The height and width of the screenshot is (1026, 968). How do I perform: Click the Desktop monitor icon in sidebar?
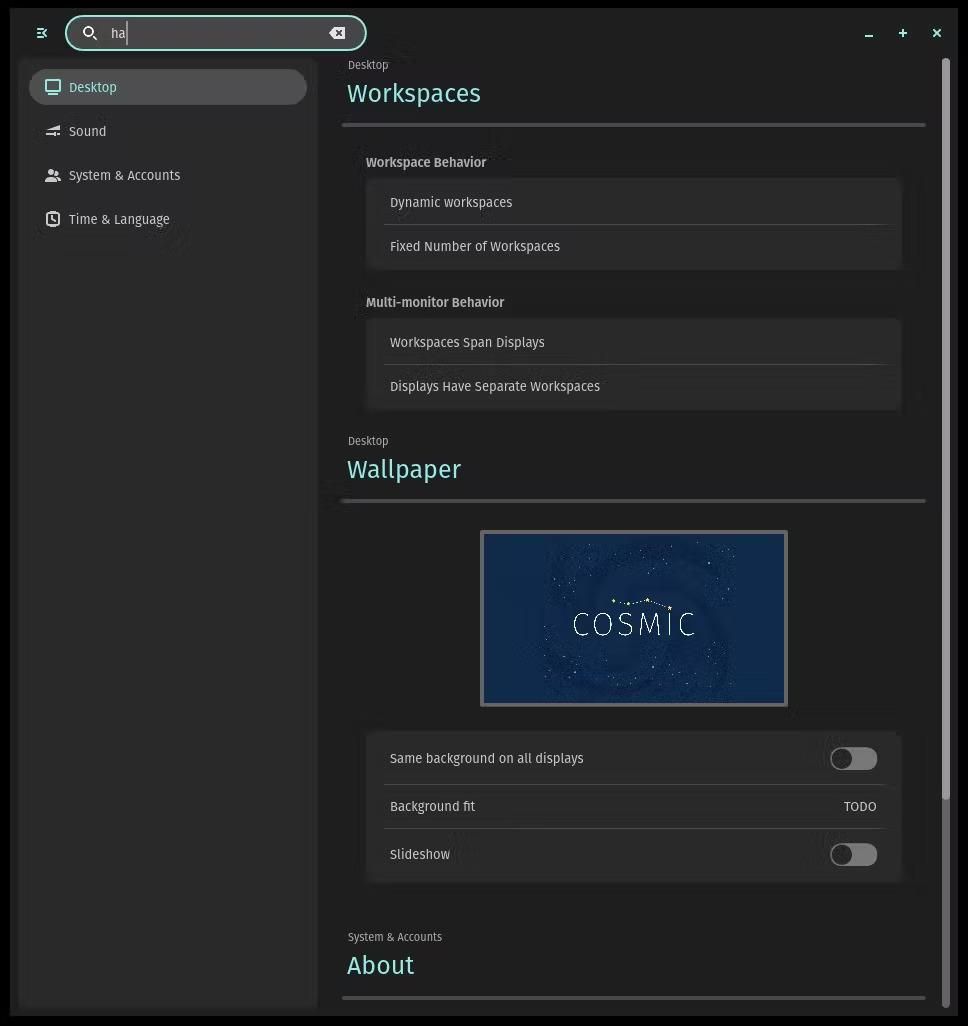click(x=53, y=87)
